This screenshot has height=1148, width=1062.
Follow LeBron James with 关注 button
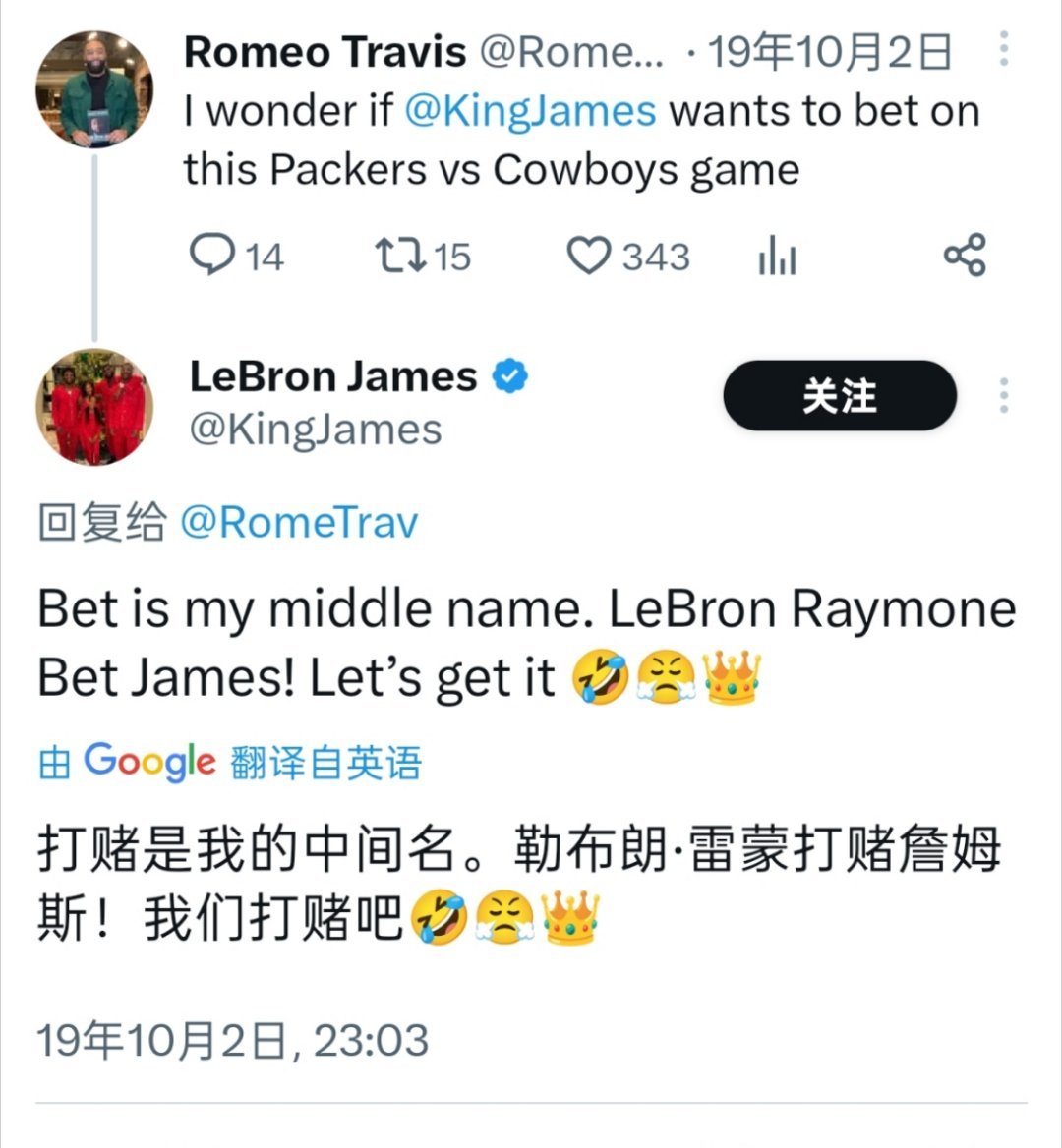coord(840,395)
